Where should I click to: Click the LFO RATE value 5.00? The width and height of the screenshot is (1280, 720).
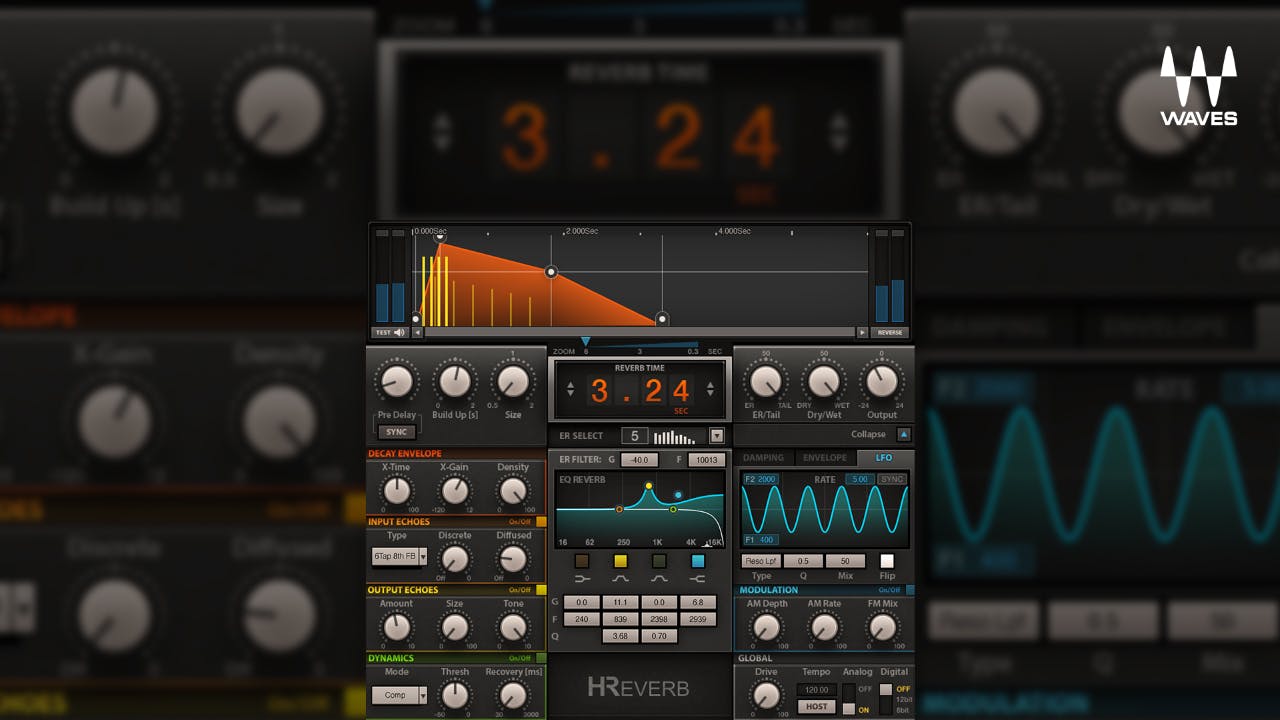tap(859, 479)
